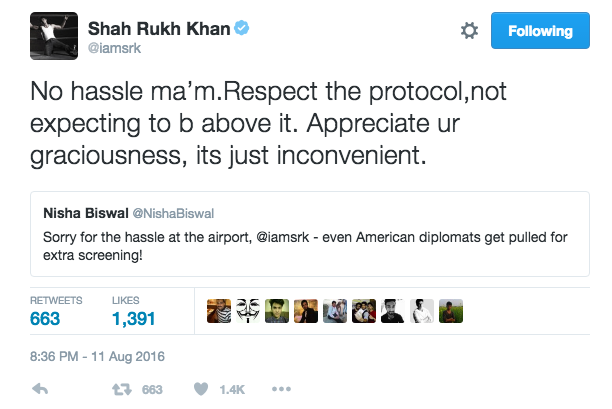Open the gear settings dropdown
This screenshot has width=612, height=409.
468,31
